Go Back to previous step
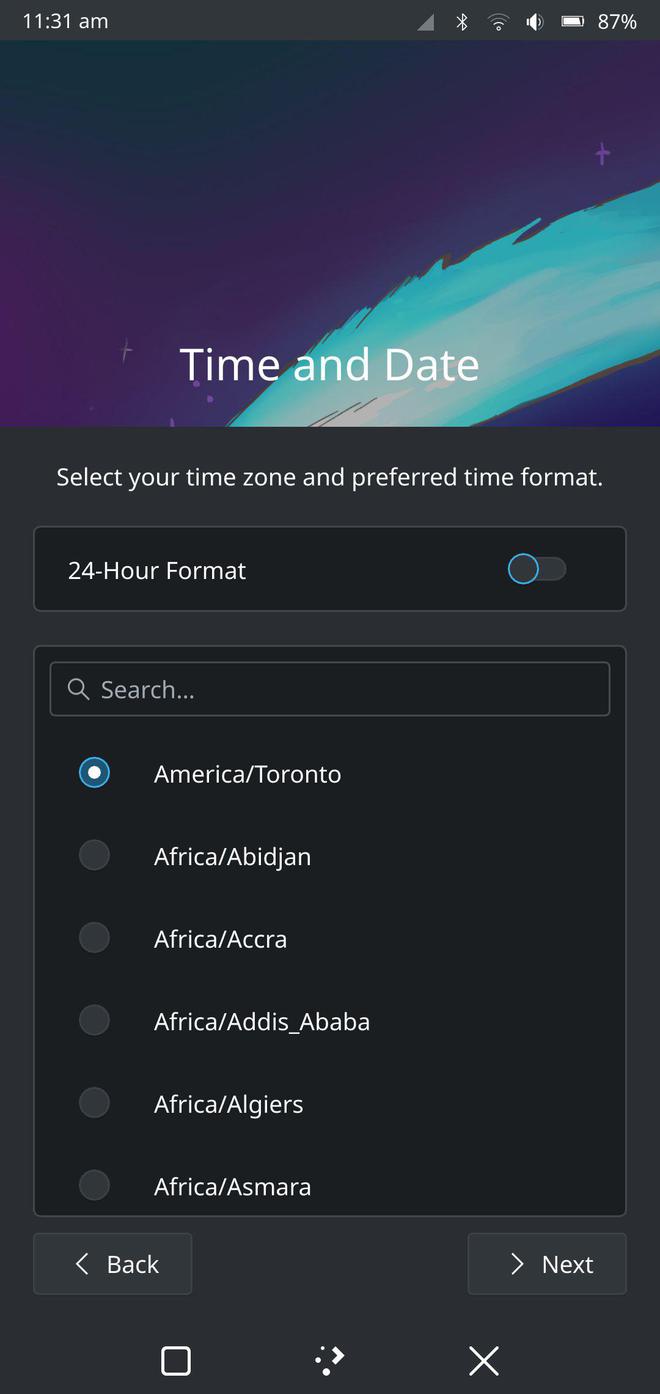The width and height of the screenshot is (660, 1394). point(112,1264)
